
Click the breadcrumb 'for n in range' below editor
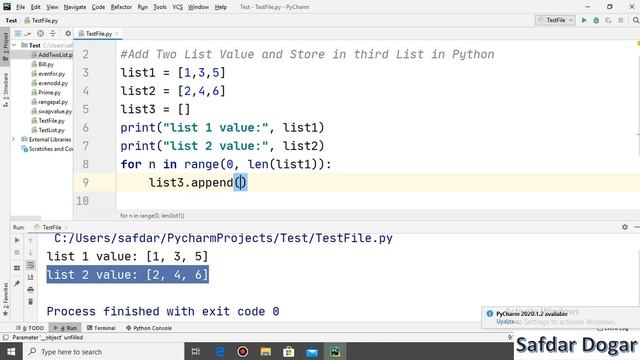pyautogui.click(x=152, y=216)
